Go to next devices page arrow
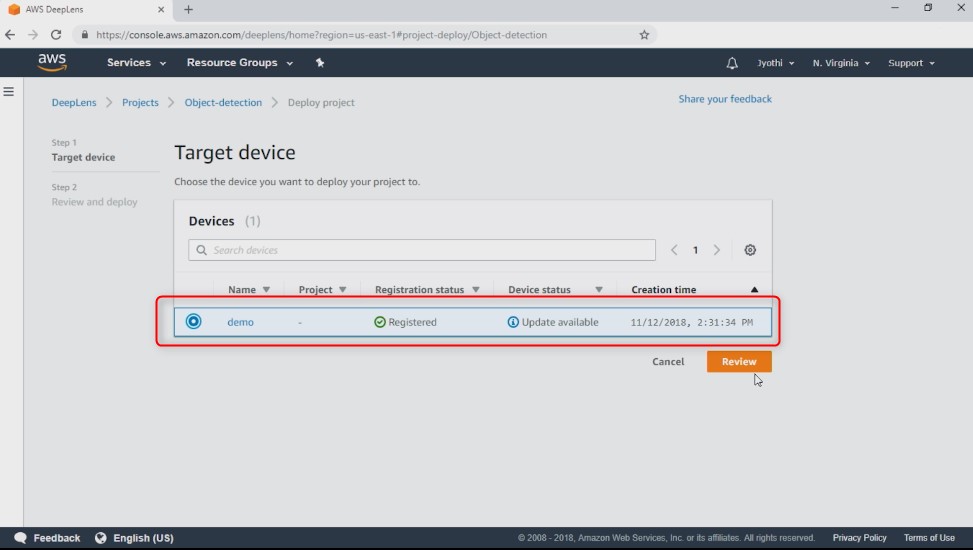This screenshot has height=550, width=973. pos(717,250)
